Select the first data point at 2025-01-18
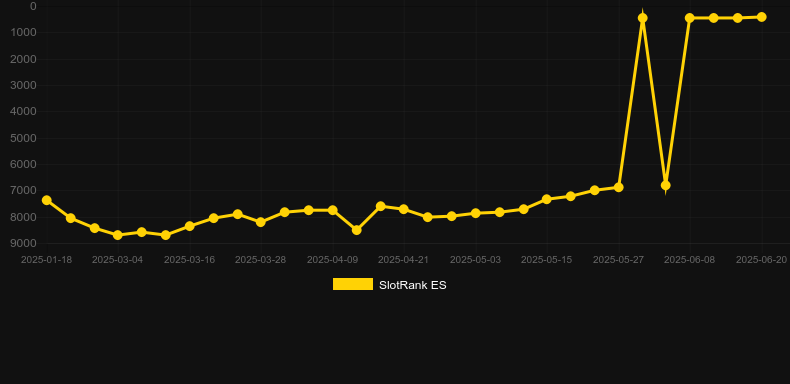The height and width of the screenshot is (384, 790). 46,200
